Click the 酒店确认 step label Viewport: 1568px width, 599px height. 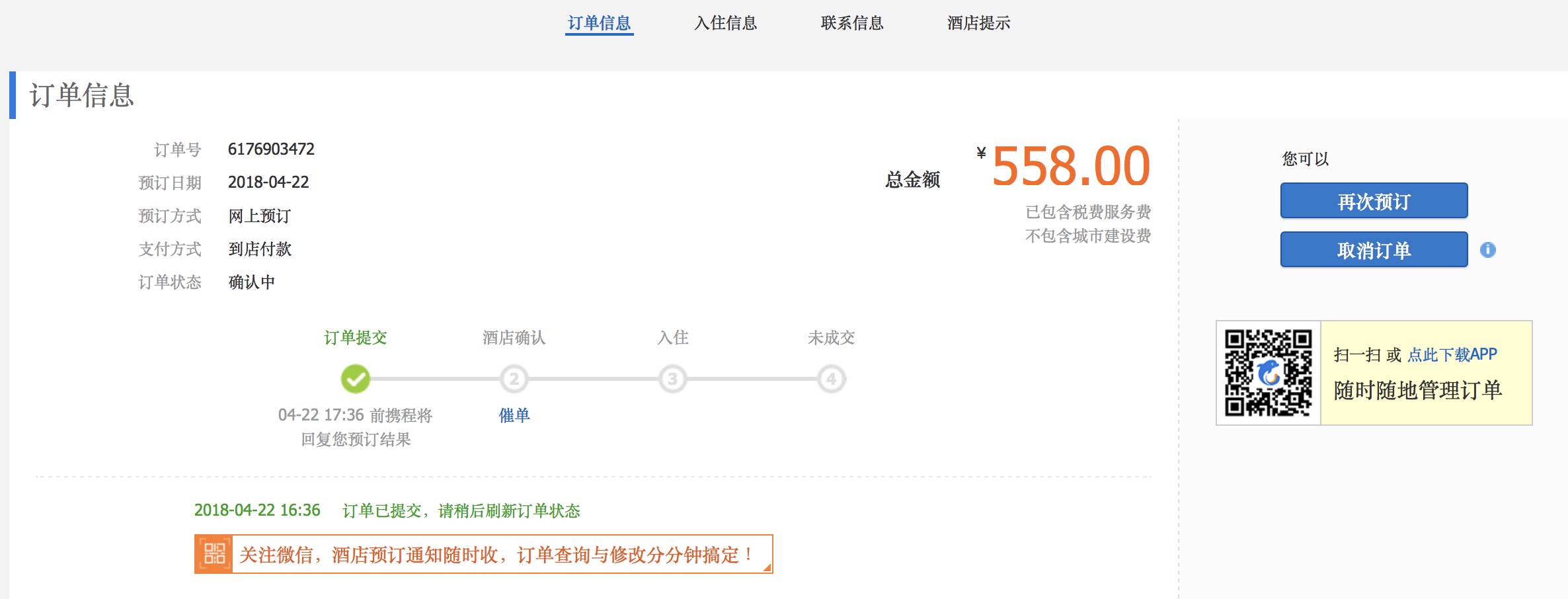tap(514, 338)
